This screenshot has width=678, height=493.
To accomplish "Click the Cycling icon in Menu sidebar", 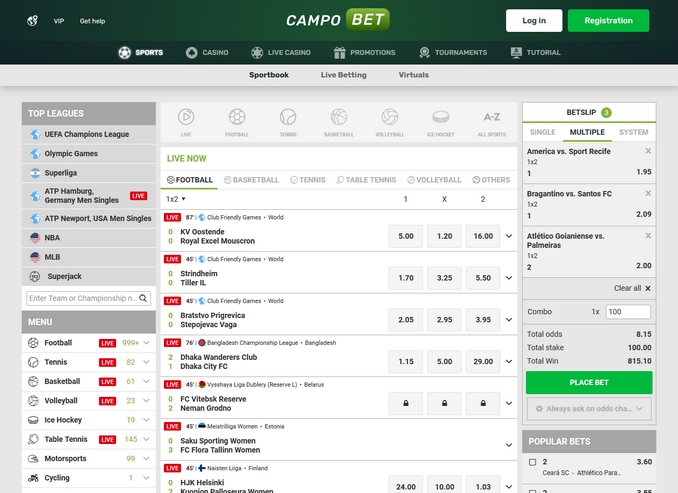I will 33,478.
